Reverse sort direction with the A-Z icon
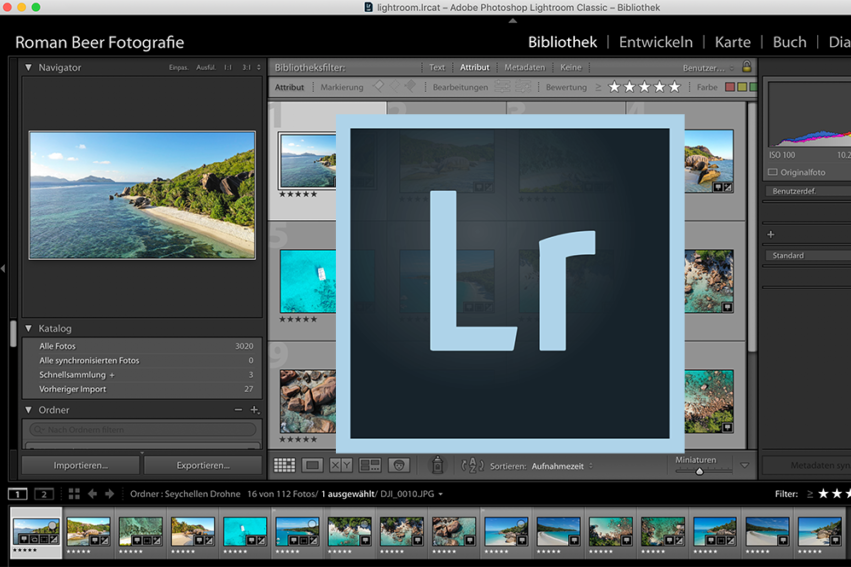This screenshot has width=851, height=567. coord(472,466)
